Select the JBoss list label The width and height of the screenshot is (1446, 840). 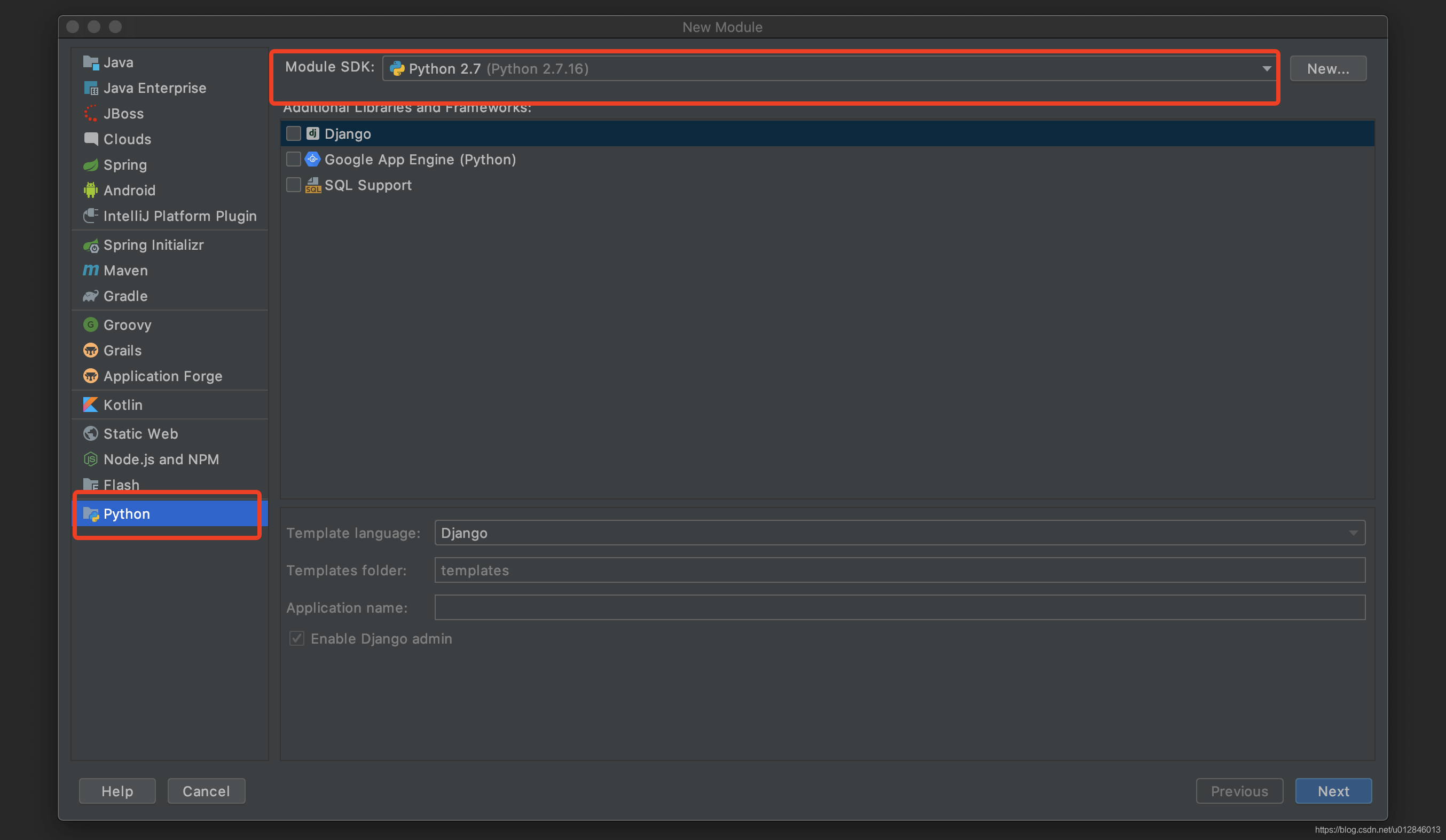(123, 114)
